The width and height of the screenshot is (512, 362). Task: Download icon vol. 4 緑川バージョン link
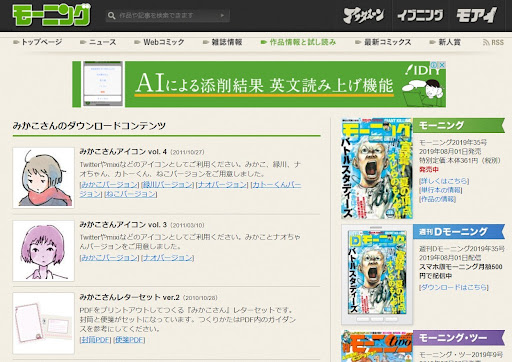click(x=168, y=184)
